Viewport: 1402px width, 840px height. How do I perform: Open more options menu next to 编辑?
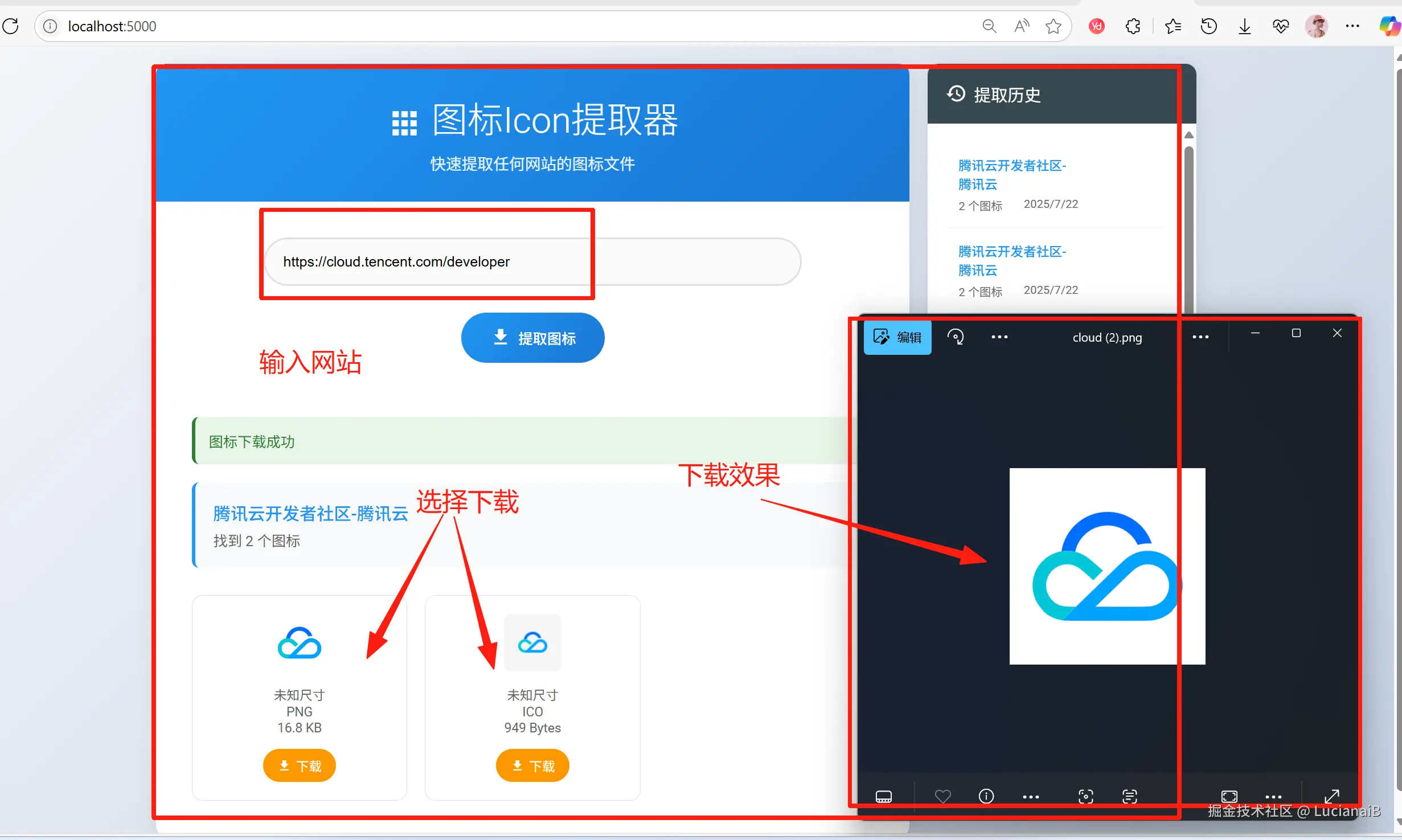point(999,337)
